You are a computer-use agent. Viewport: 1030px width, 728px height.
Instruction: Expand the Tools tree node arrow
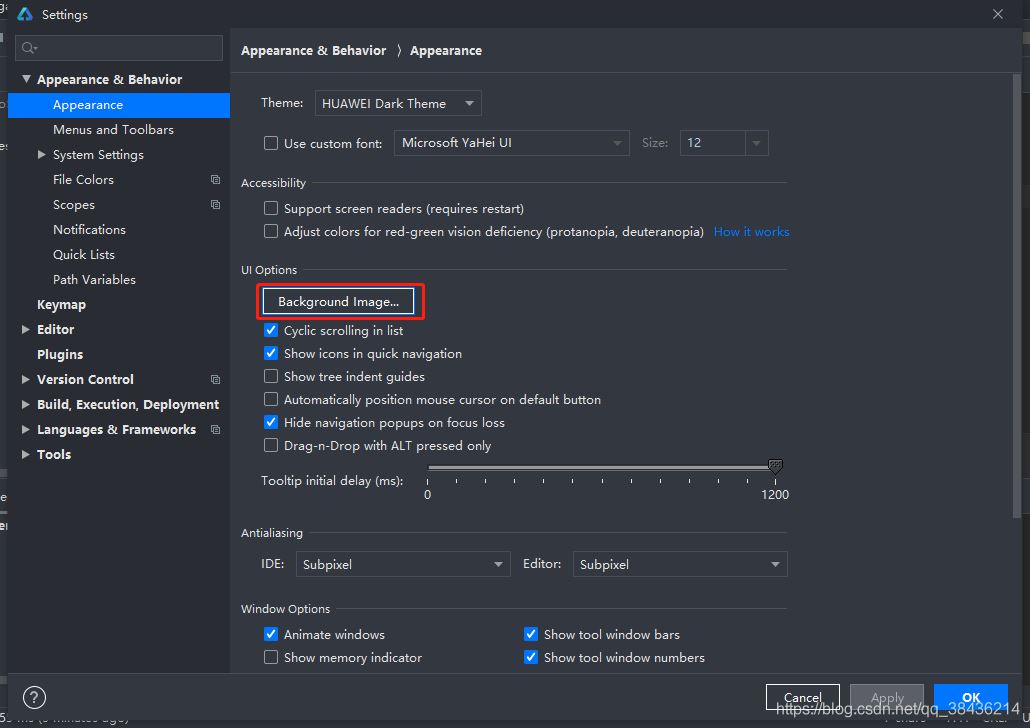pyautogui.click(x=26, y=454)
